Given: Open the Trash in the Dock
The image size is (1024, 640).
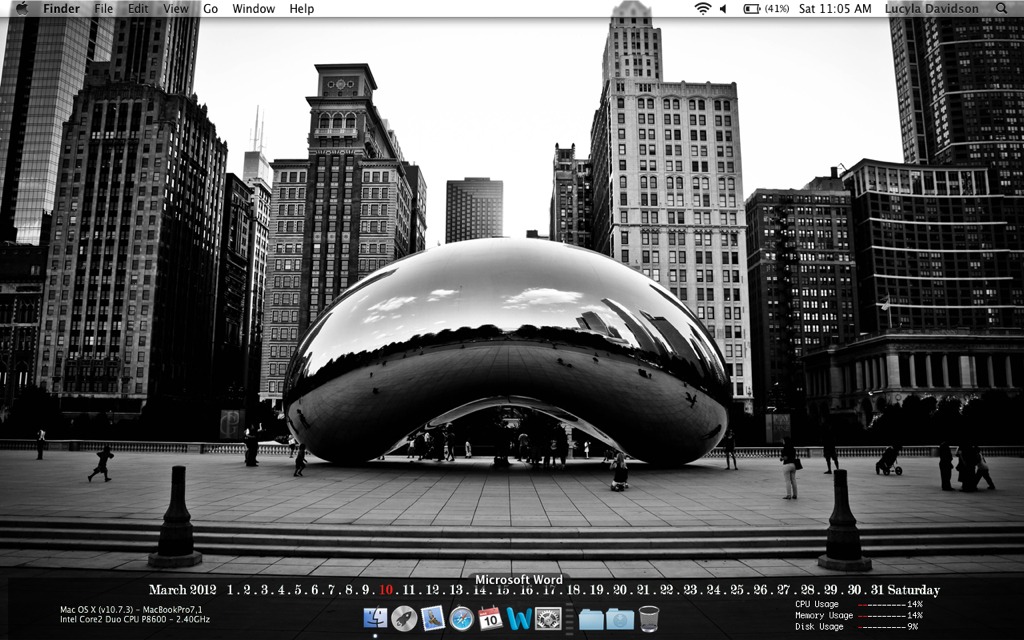Looking at the screenshot, I should pos(648,618).
